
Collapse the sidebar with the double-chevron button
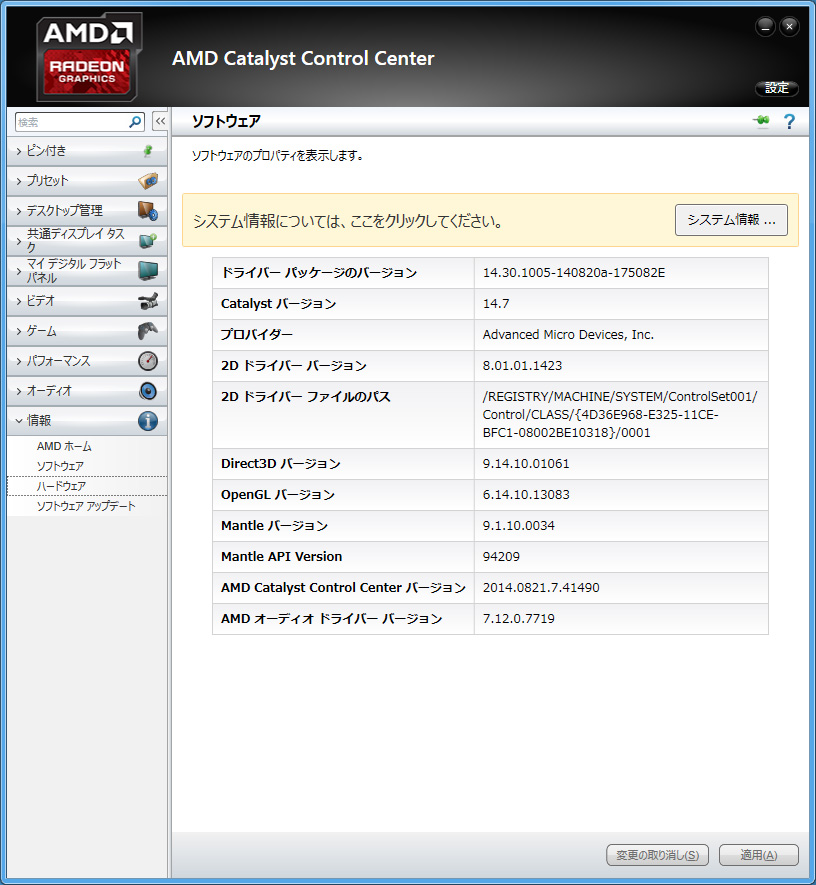(x=160, y=121)
